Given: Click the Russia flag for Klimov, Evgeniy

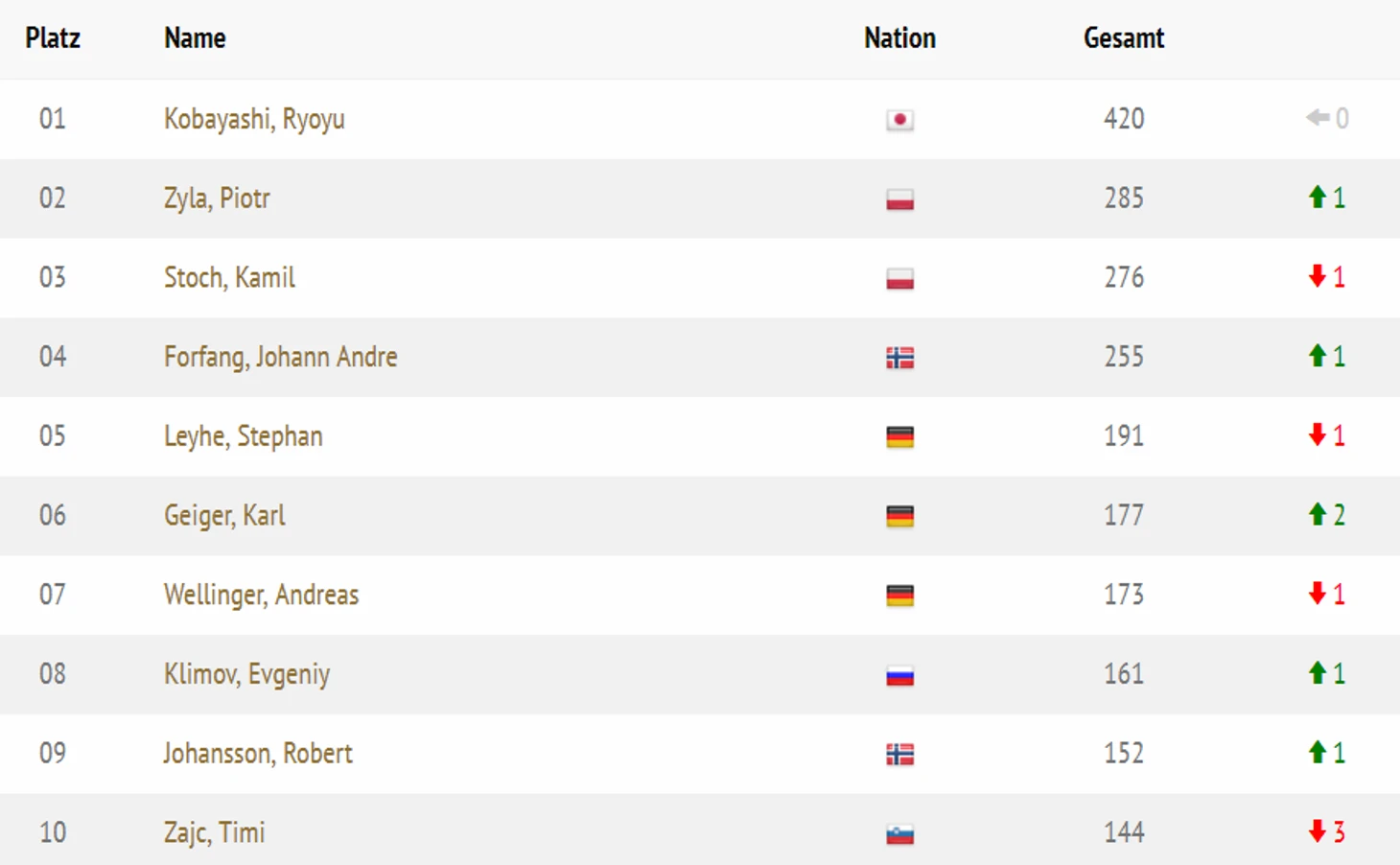Looking at the screenshot, I should 899,675.
